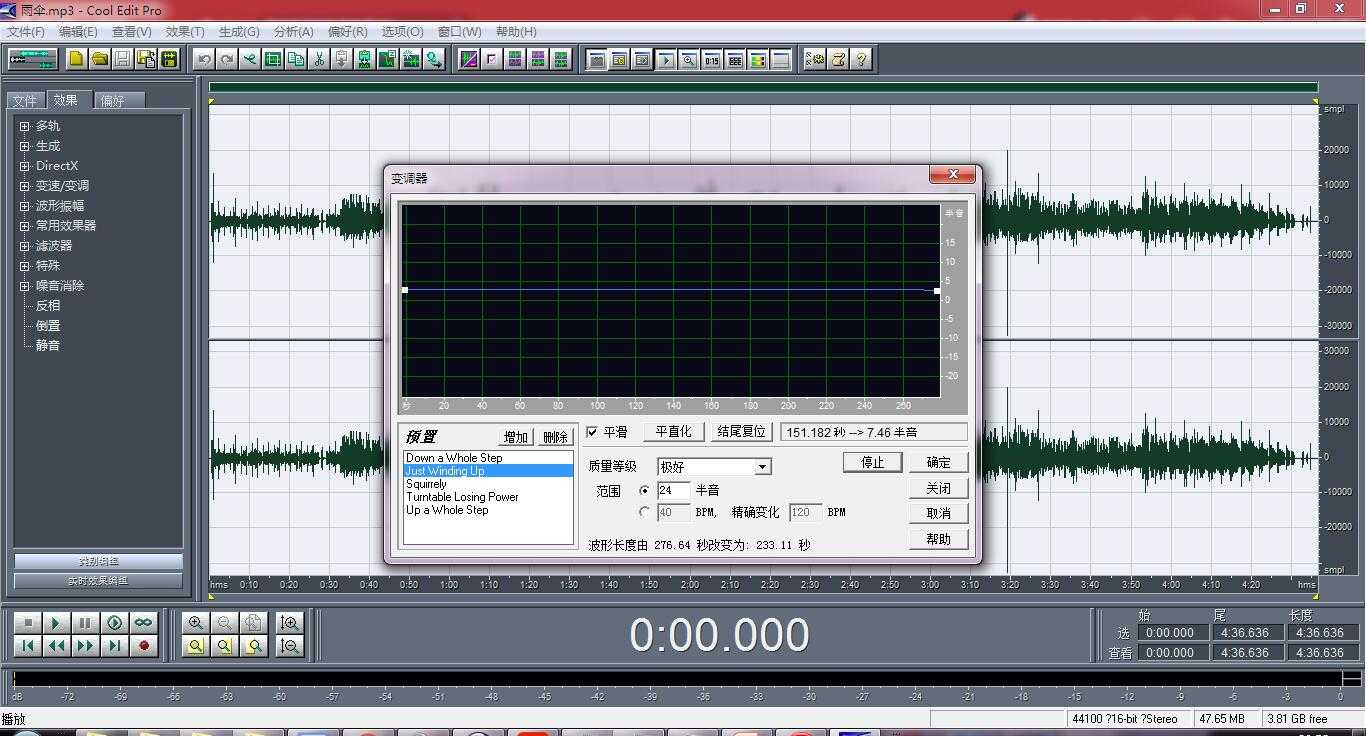The width and height of the screenshot is (1366, 736).
Task: Select the 半音 semitone range radio button
Action: 644,491
